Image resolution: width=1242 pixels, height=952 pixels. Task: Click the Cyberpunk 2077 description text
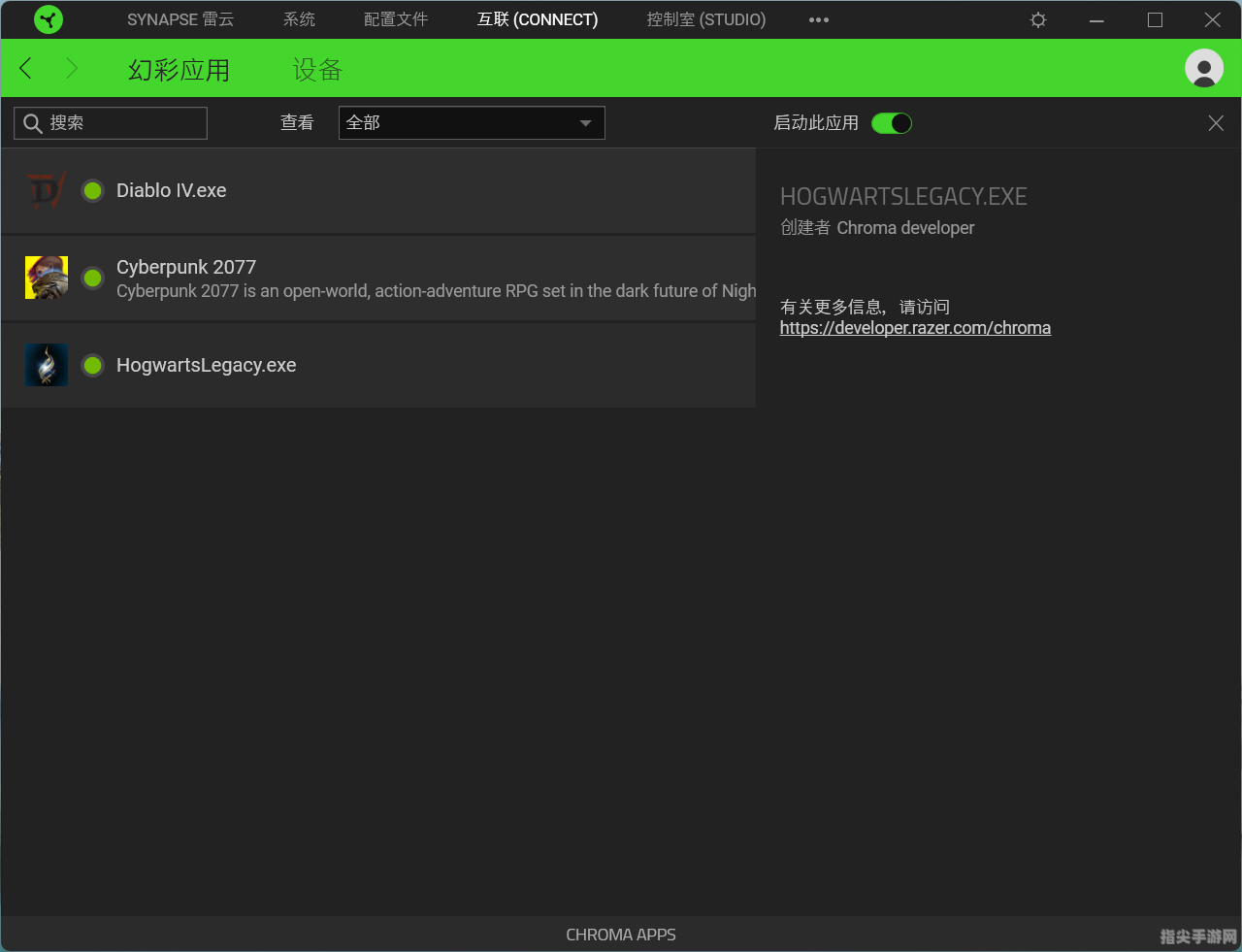(436, 291)
